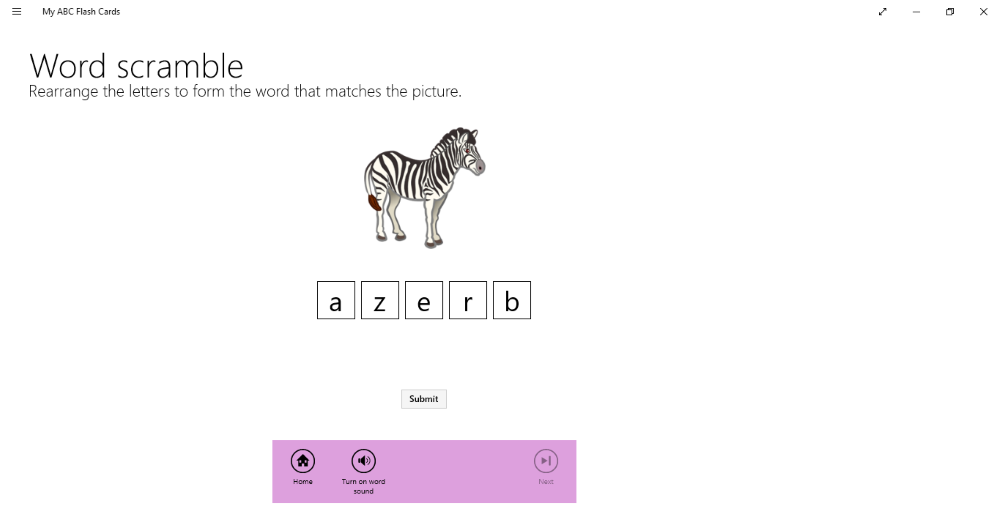The image size is (1000, 531).
Task: Go to the Home screen icon
Action: tap(302, 461)
